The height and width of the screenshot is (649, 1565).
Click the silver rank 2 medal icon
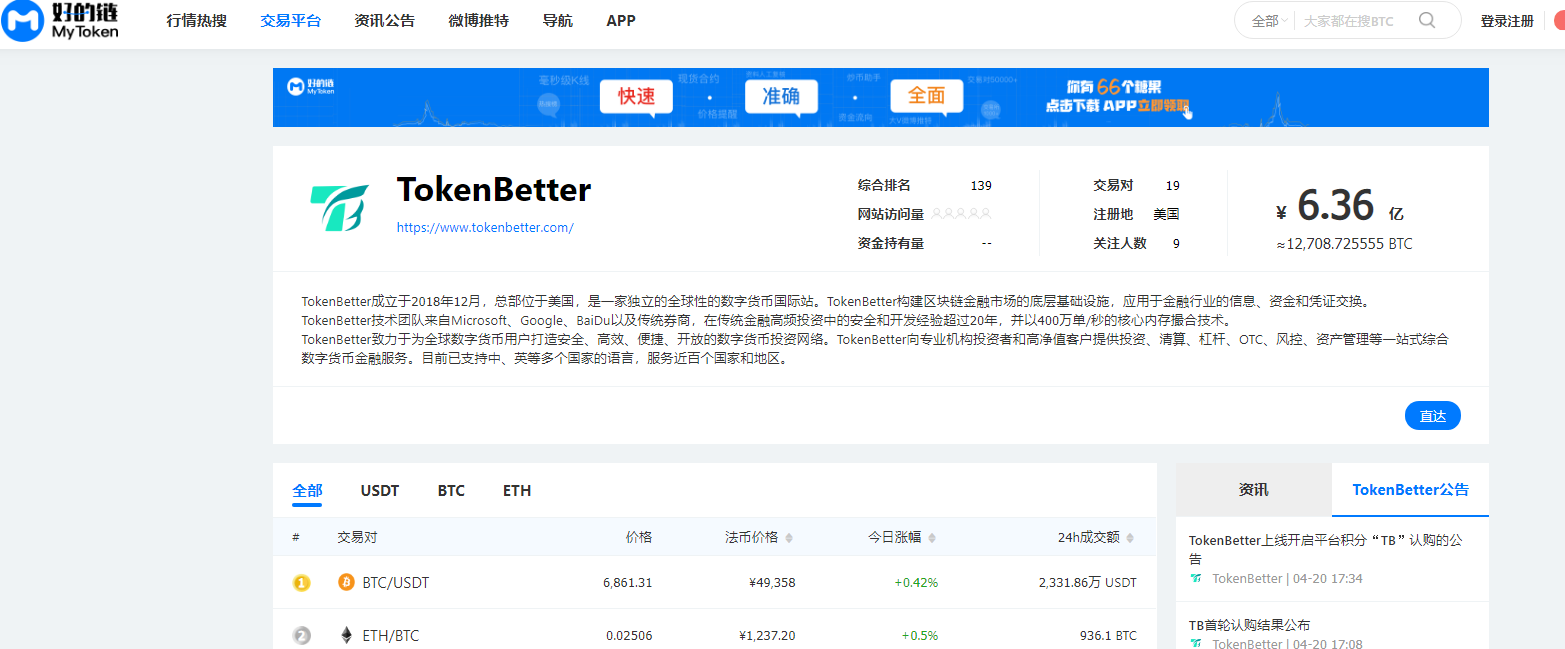tap(301, 635)
